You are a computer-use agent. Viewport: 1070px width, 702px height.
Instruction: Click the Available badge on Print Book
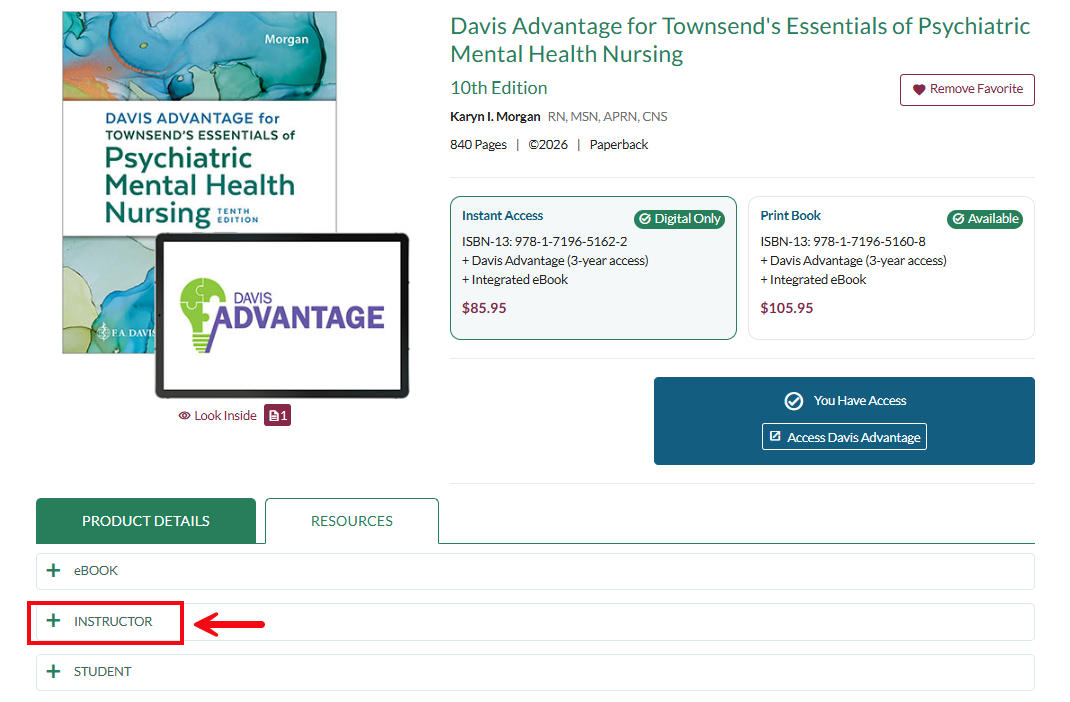tap(985, 219)
